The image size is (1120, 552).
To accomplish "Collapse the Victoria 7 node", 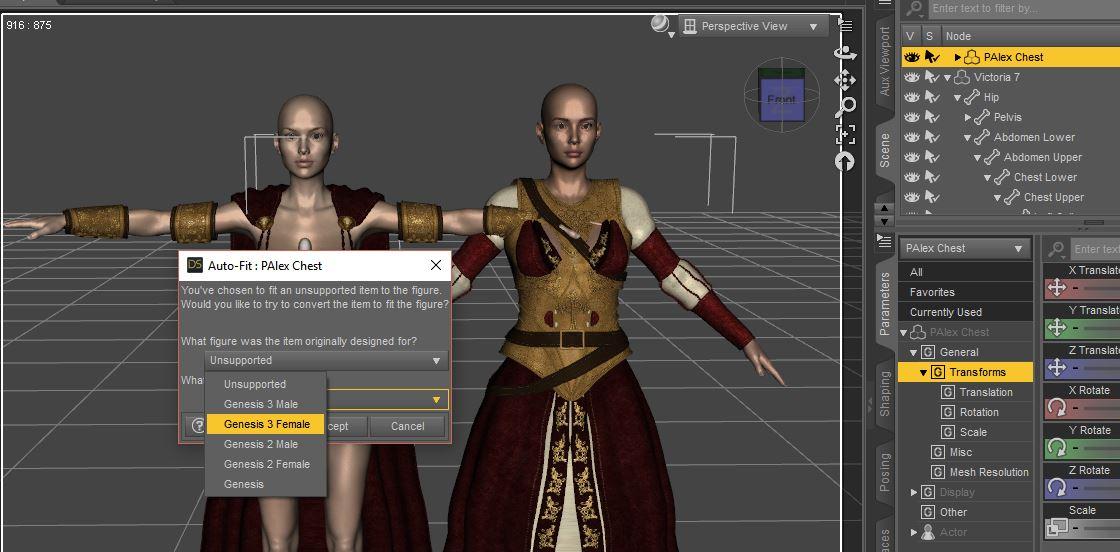I will coord(948,77).
